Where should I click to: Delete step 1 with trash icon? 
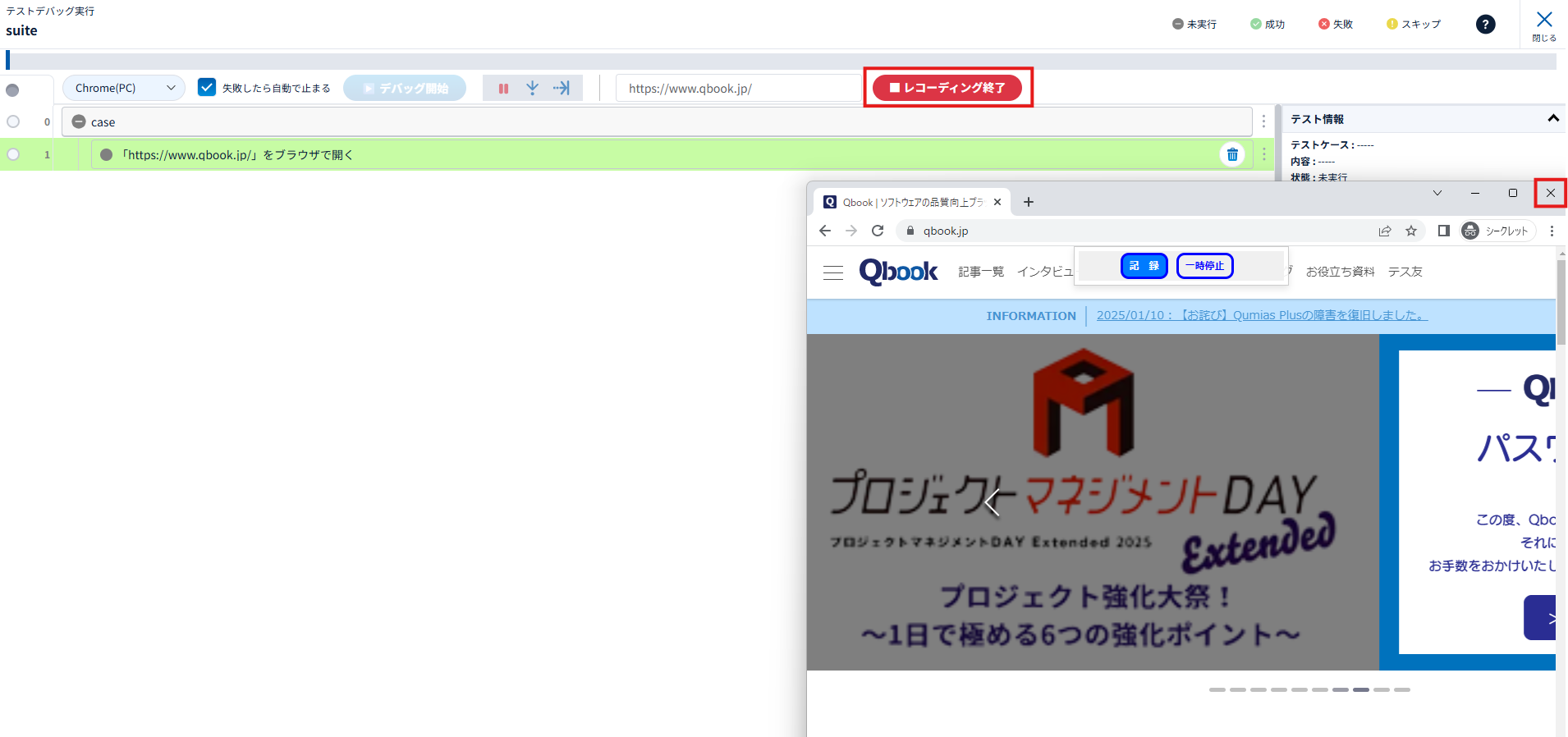[x=1232, y=154]
